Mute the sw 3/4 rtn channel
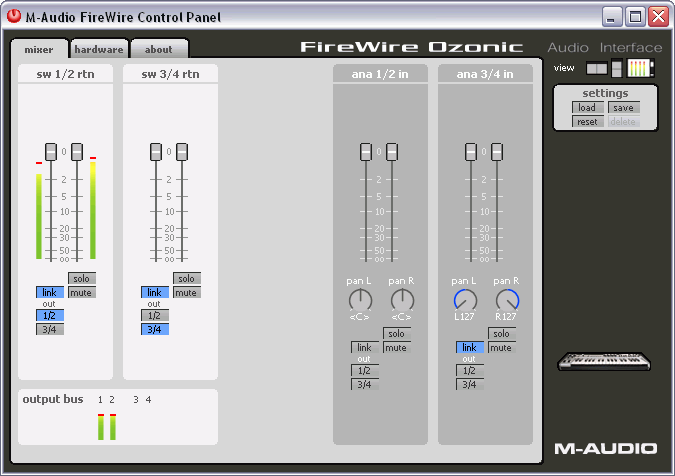The height and width of the screenshot is (476, 675). coord(186,293)
